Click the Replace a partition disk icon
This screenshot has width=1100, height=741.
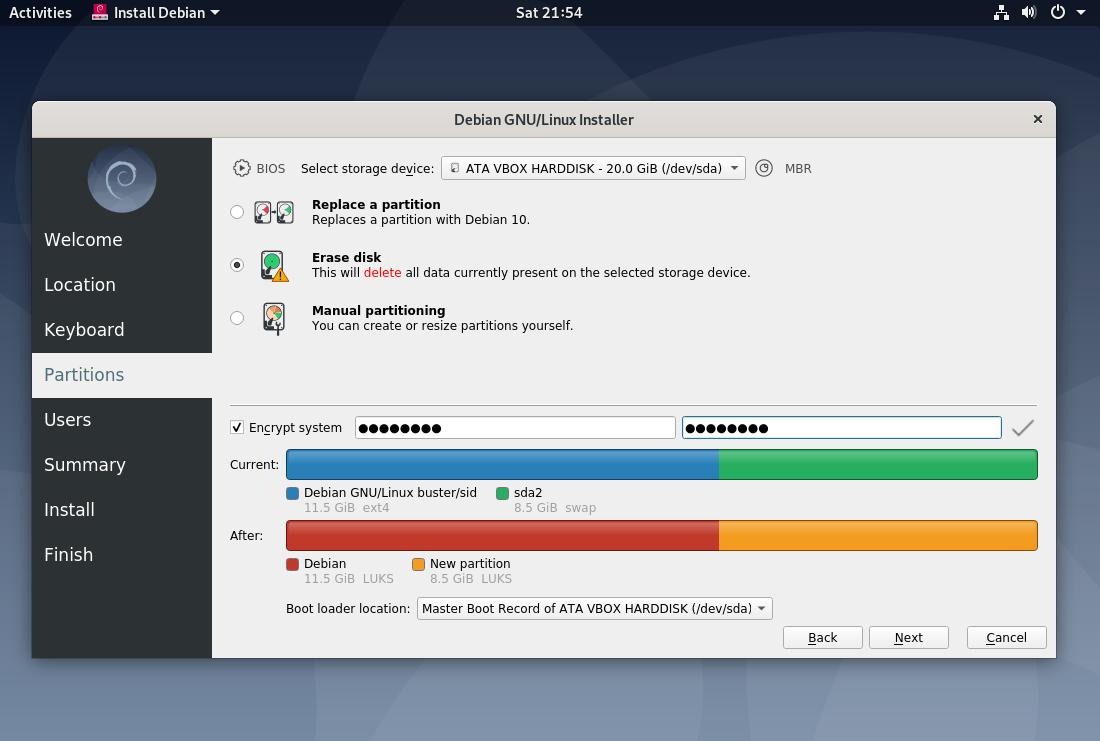point(274,212)
